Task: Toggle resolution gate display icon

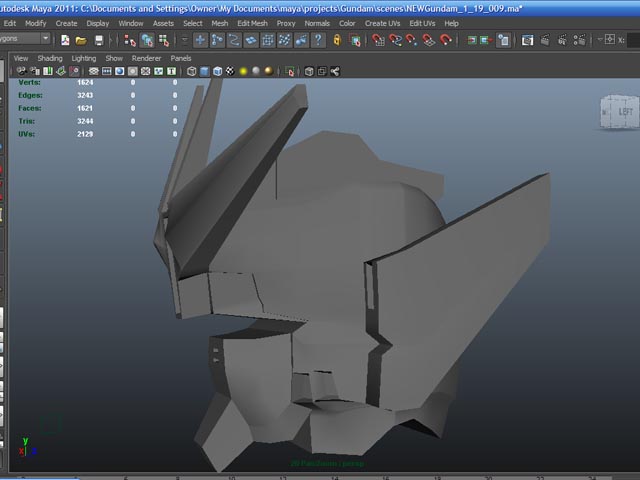Action: tap(120, 71)
